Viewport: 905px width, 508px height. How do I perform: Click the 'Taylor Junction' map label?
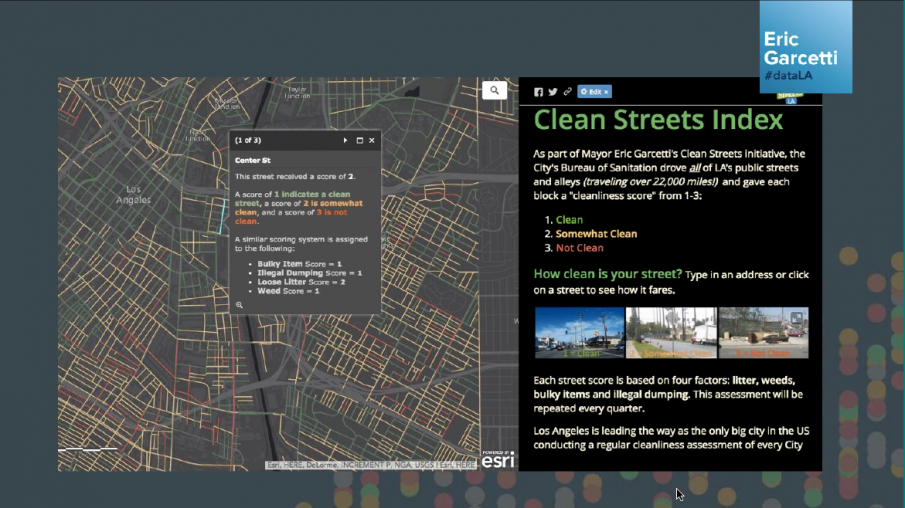297,92
